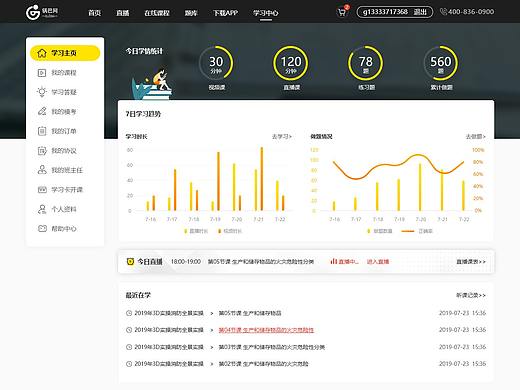
Task: Open 下载APP in top navigation
Action: point(225,13)
